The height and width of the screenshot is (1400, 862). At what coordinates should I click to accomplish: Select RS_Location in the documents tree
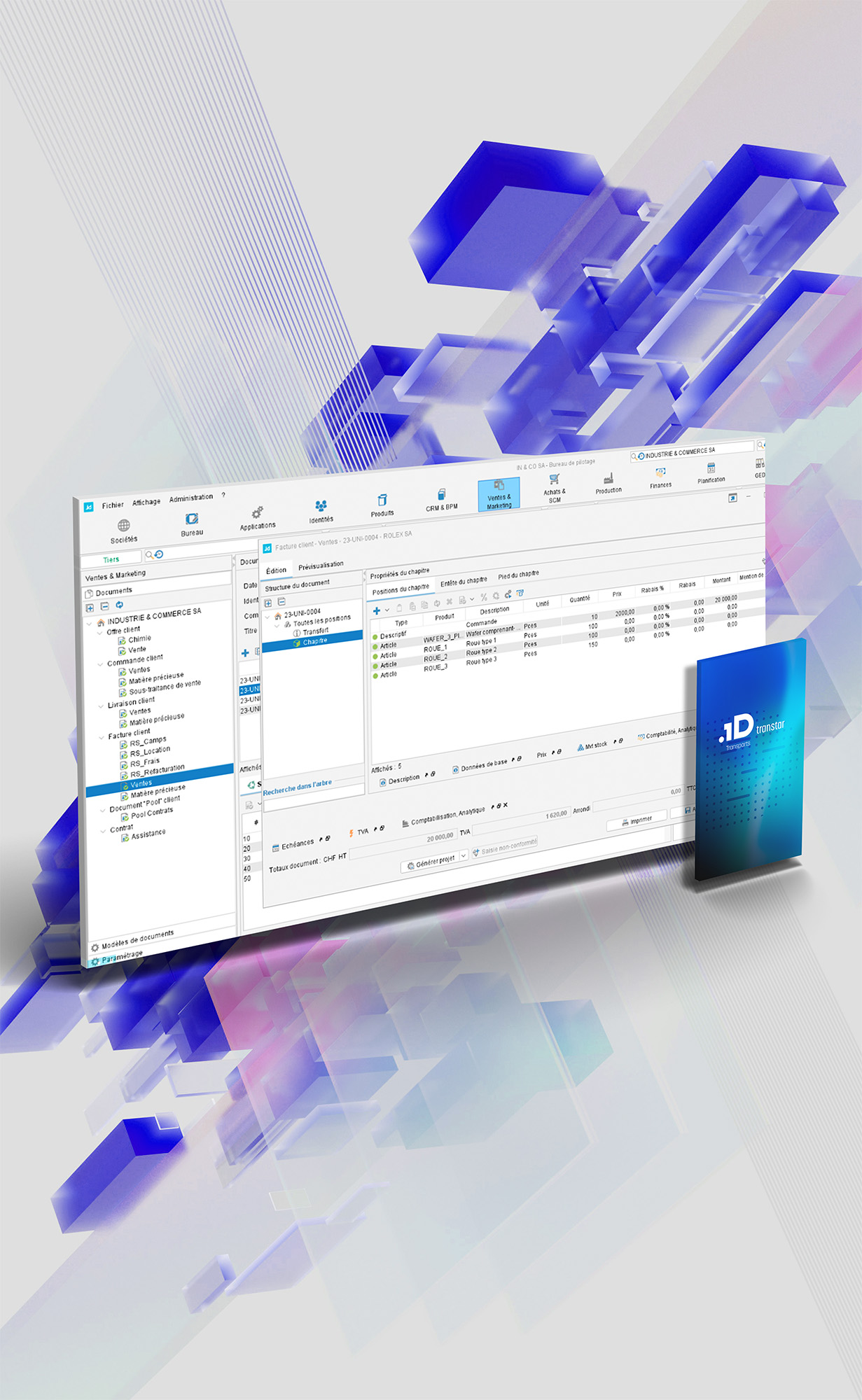(150, 750)
